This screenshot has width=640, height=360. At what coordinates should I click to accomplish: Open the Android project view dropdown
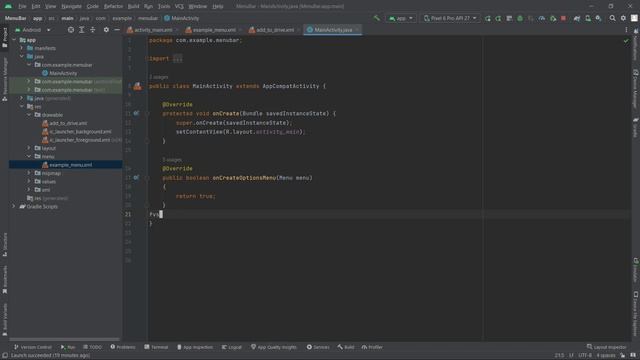[x=33, y=30]
